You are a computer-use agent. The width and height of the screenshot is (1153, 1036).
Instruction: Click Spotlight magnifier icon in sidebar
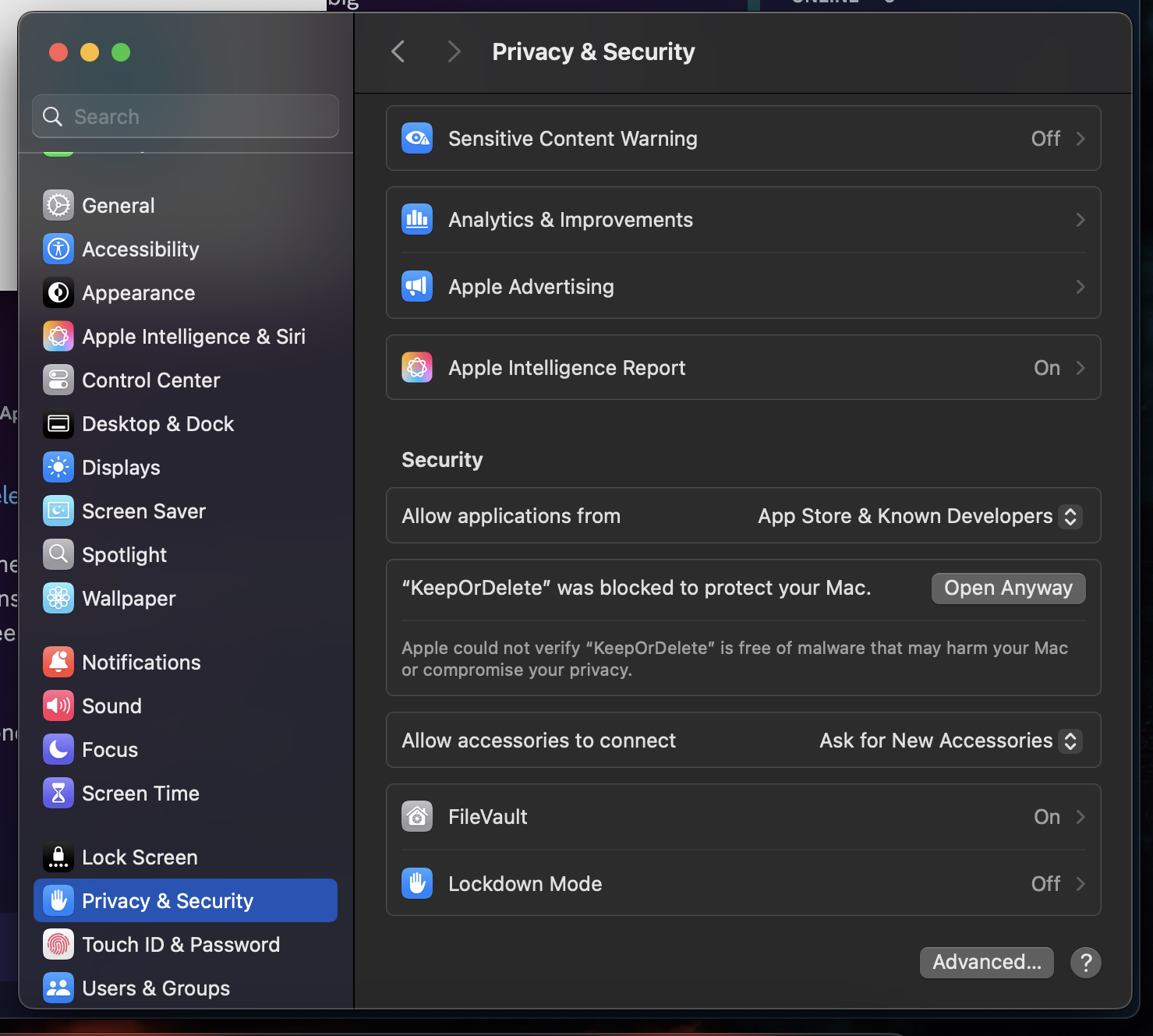[x=58, y=555]
